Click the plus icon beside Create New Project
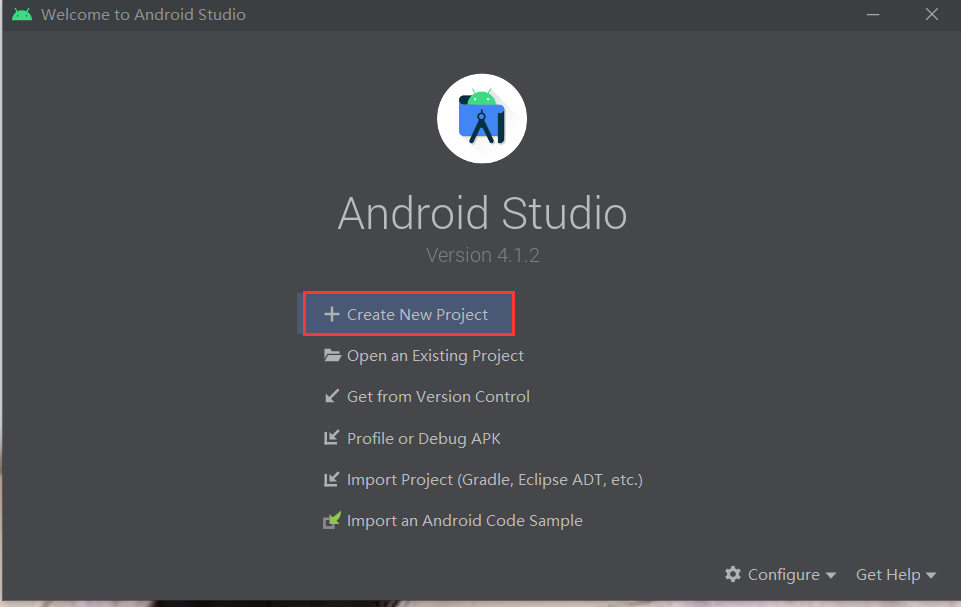 click(332, 315)
